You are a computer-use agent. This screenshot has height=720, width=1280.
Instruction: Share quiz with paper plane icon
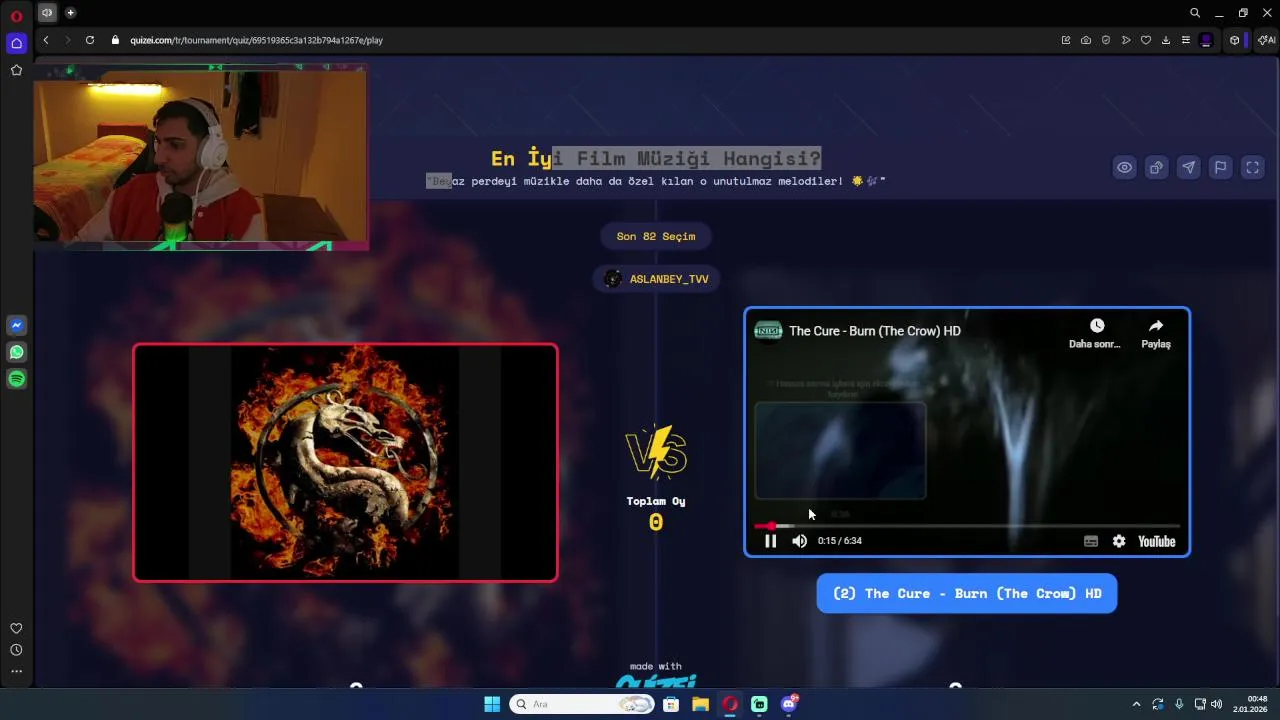coord(1188,168)
